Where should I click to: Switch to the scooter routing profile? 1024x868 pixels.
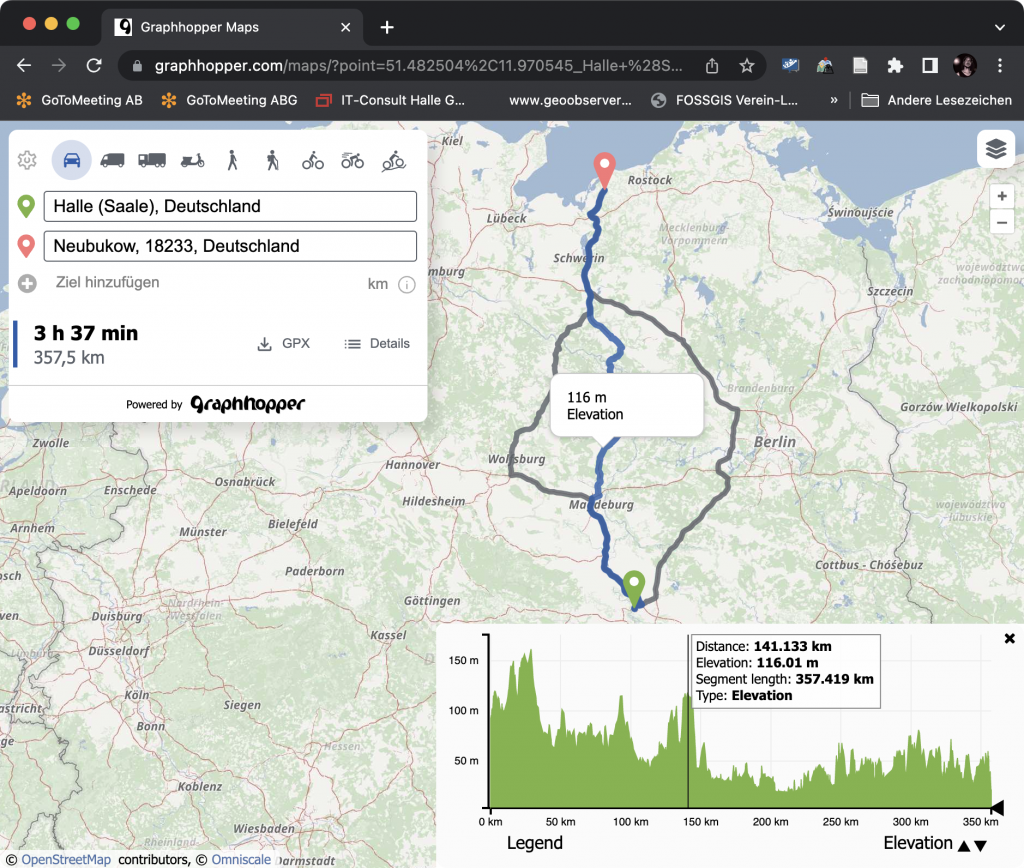click(192, 160)
